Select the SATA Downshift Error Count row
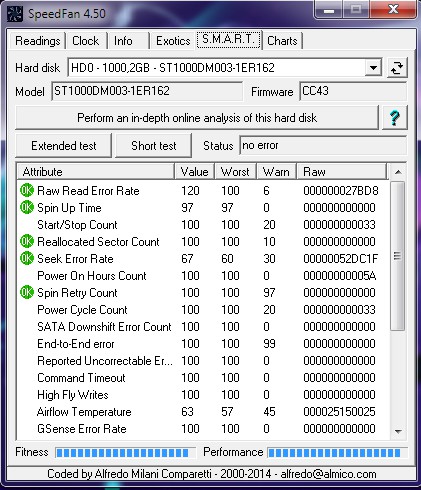This screenshot has width=421, height=490. 203,327
